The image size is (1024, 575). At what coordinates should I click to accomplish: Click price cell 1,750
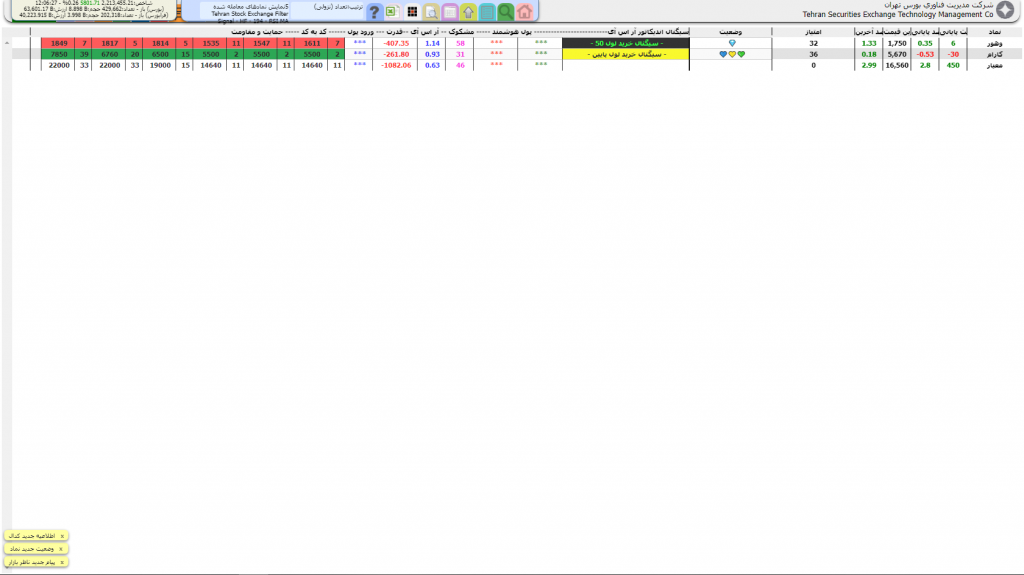pos(897,43)
